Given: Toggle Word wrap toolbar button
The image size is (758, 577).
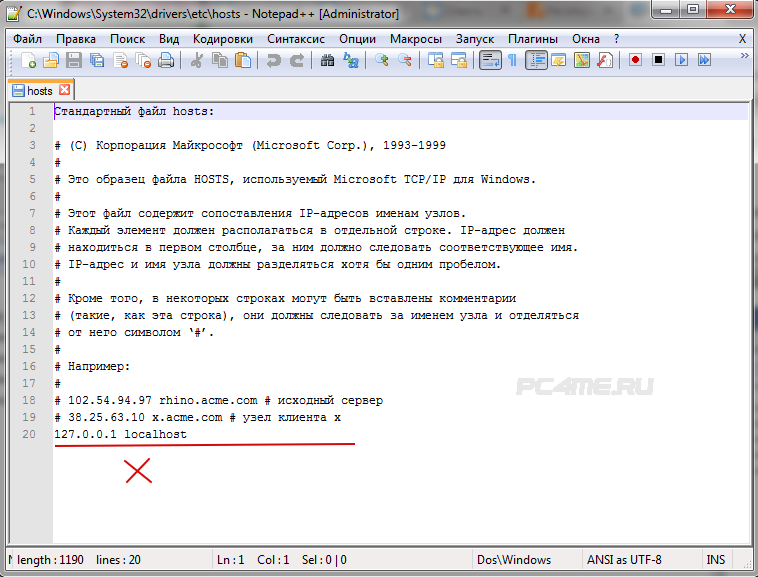Looking at the screenshot, I should coord(490,60).
